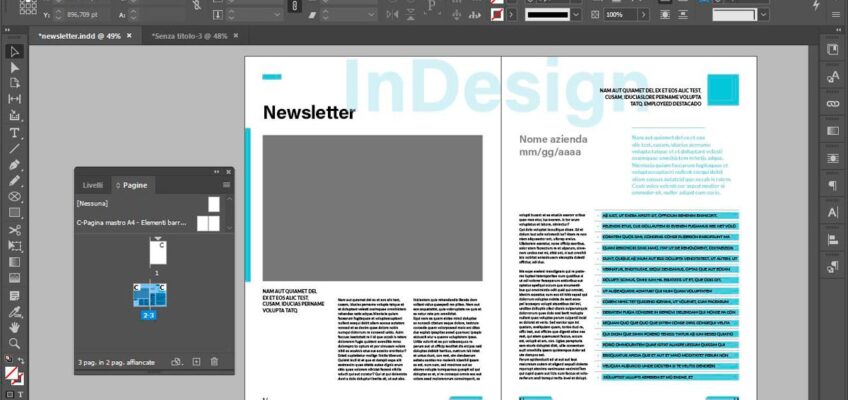The image size is (848, 400).
Task: Close the newsletter.indd tab
Action: pos(129,36)
